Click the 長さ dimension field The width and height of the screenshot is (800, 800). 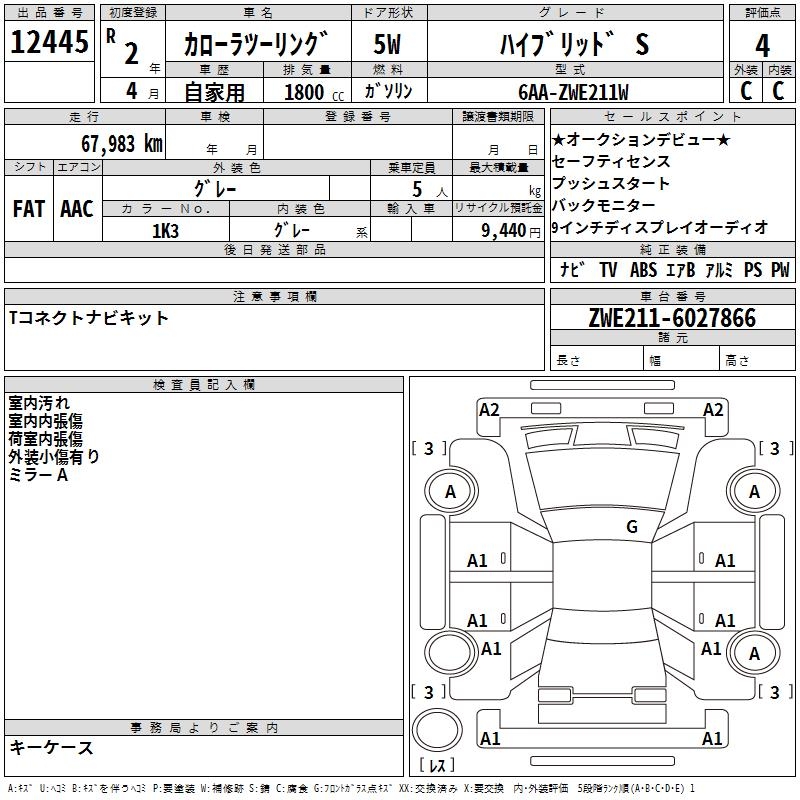coord(597,359)
